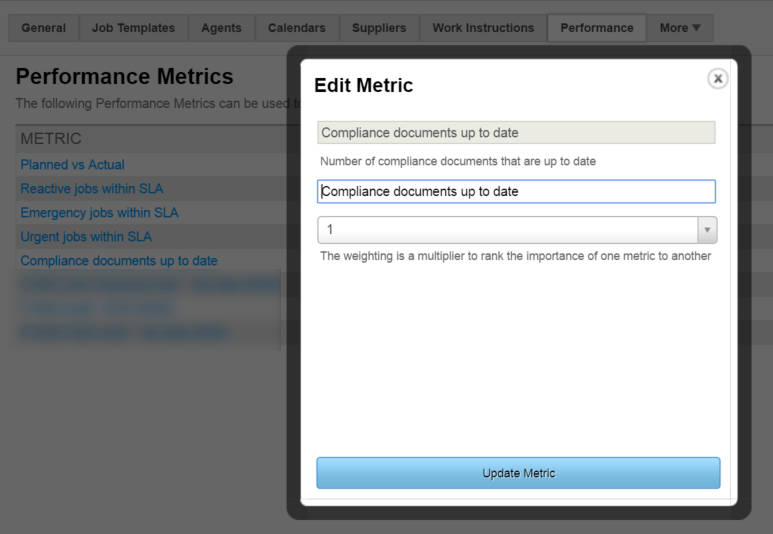Open the Planned vs Actual metric

tap(72, 165)
